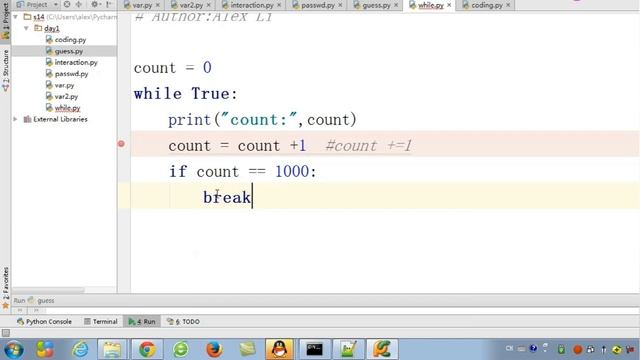640x360 pixels.
Task: Switch to the interaction.py editor tab
Action: pos(251,5)
